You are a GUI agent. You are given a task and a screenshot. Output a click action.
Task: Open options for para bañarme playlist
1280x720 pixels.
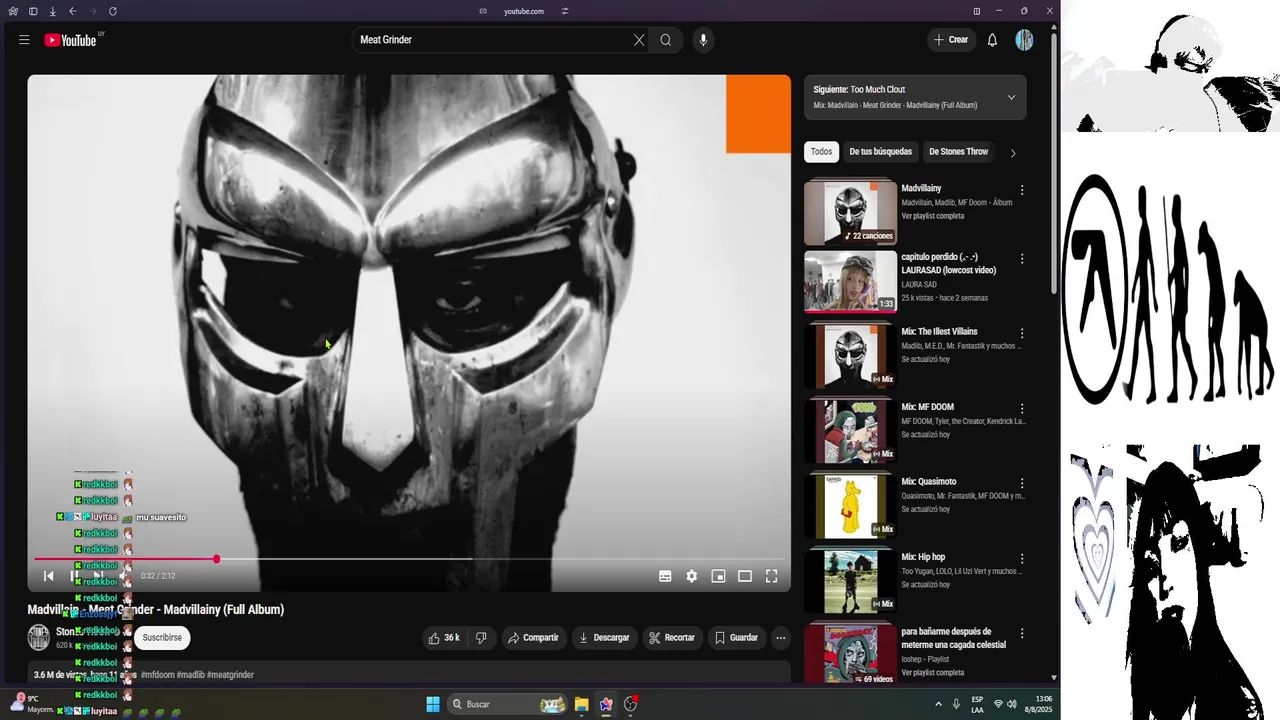tap(1022, 634)
